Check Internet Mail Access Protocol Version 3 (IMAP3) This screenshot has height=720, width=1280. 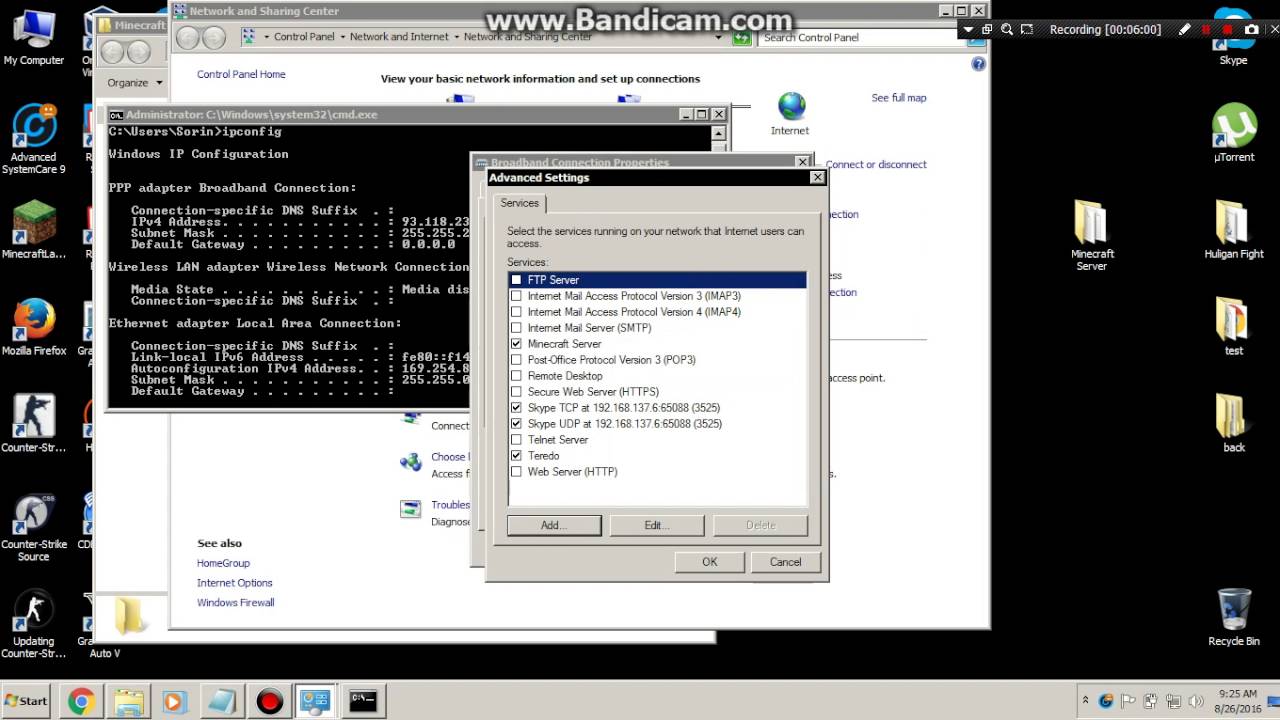(x=516, y=296)
